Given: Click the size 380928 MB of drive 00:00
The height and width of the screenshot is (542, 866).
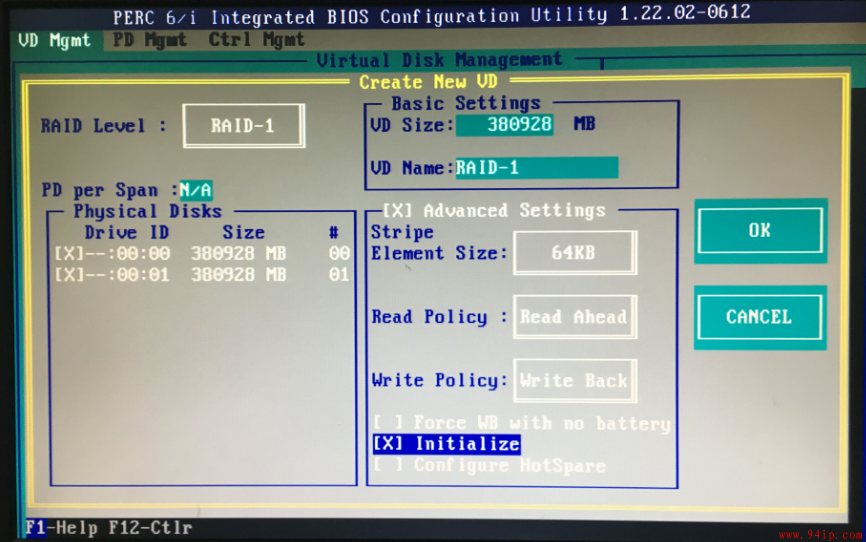Looking at the screenshot, I should pos(239,254).
